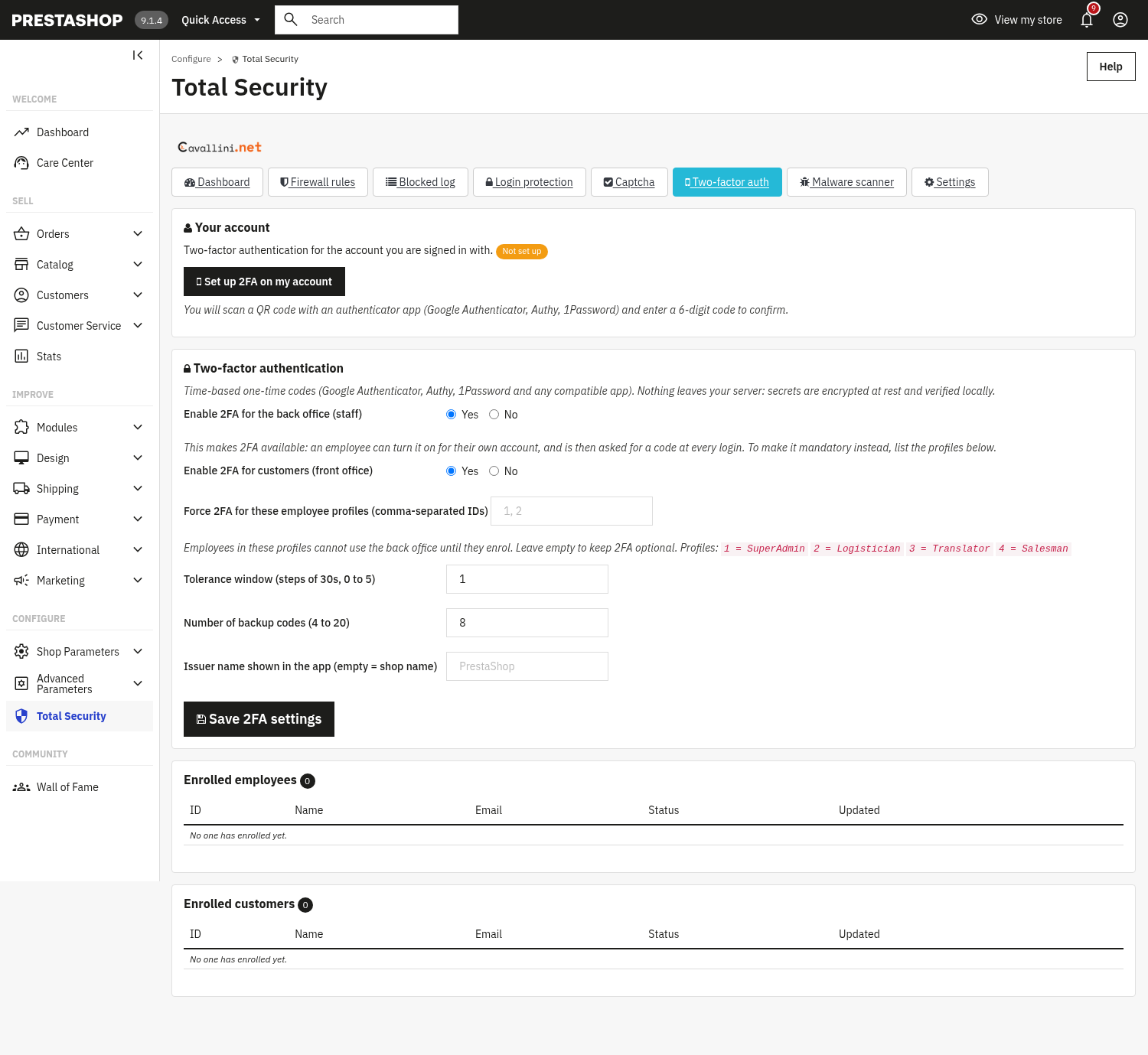Click Set up 2FA on my account
This screenshot has width=1148, height=1055.
[264, 282]
